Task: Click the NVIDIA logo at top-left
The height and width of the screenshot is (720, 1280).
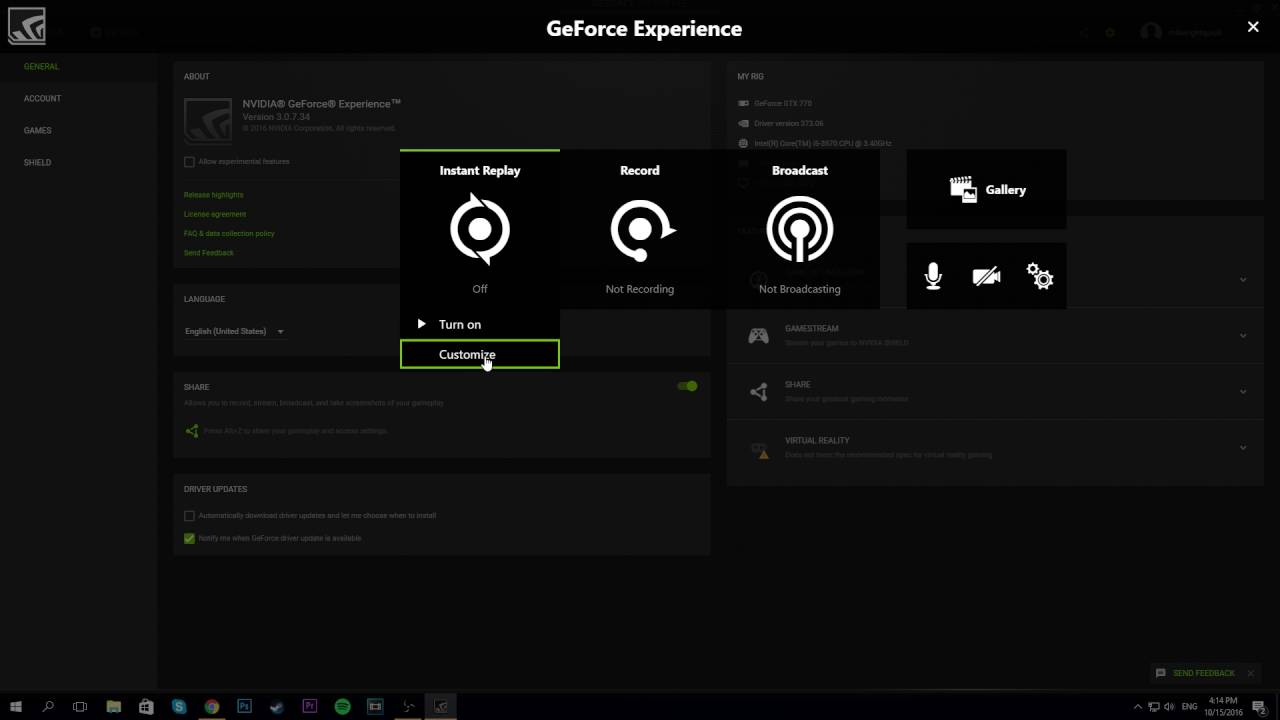Action: click(x=26, y=27)
